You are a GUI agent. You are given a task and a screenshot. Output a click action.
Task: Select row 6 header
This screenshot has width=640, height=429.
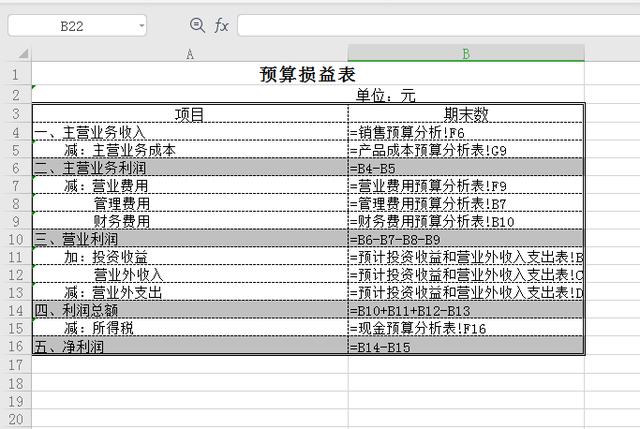pos(16,168)
